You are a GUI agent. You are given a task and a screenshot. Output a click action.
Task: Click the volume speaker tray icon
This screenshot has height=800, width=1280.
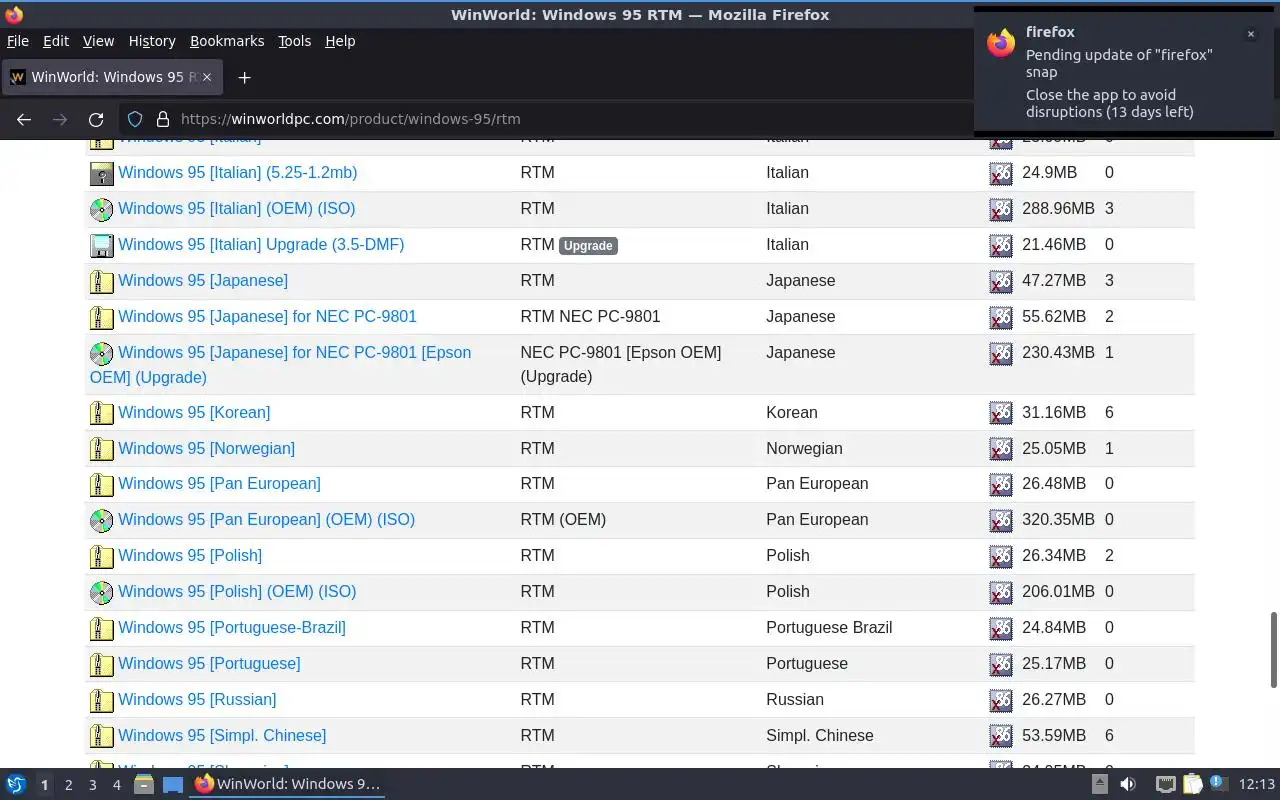[x=1128, y=784]
